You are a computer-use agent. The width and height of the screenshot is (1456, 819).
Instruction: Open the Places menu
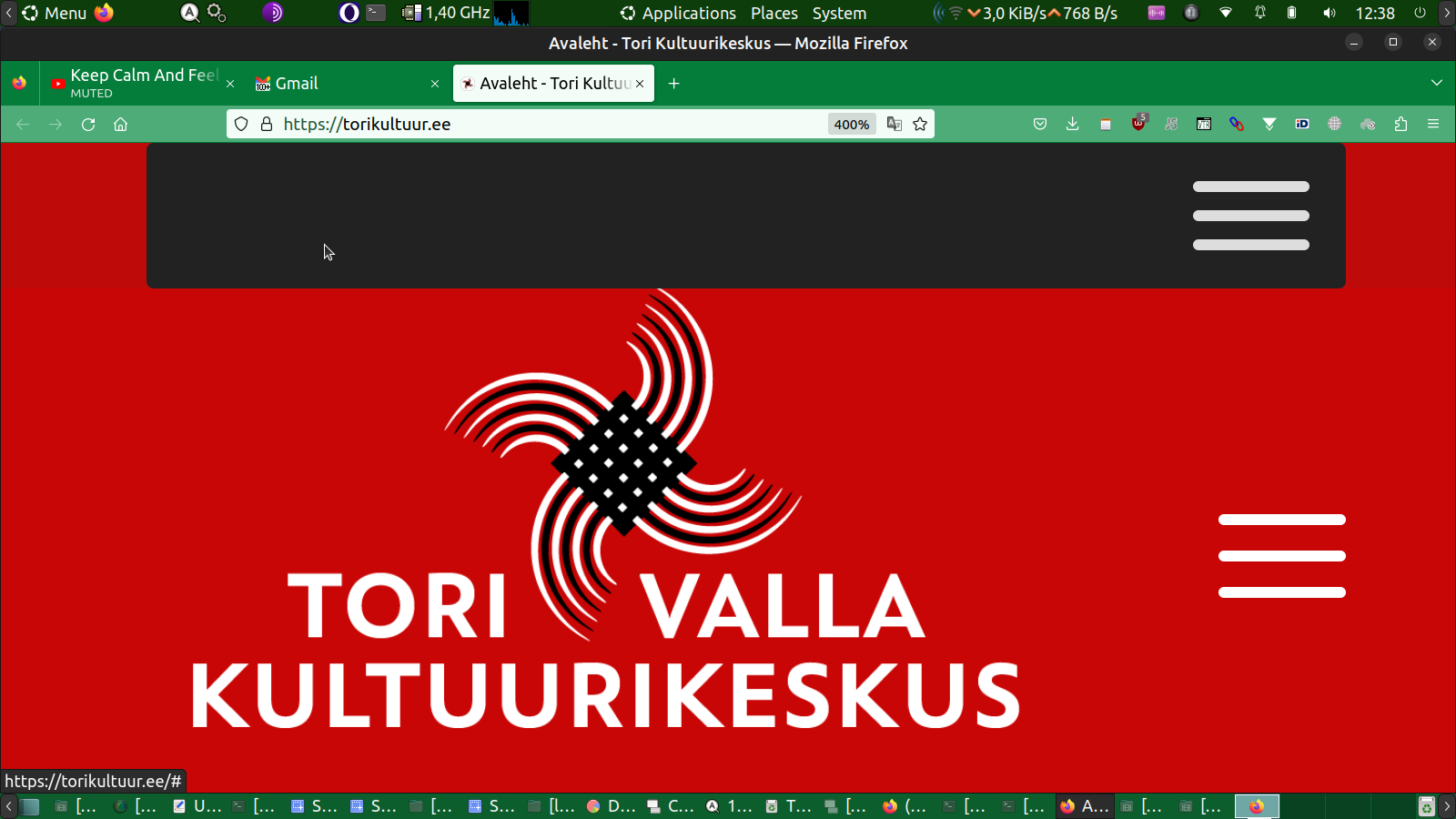[x=774, y=14]
